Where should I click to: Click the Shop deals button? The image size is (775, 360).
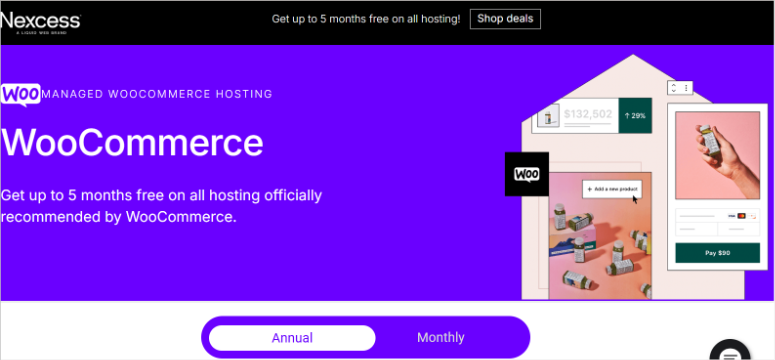coord(505,19)
